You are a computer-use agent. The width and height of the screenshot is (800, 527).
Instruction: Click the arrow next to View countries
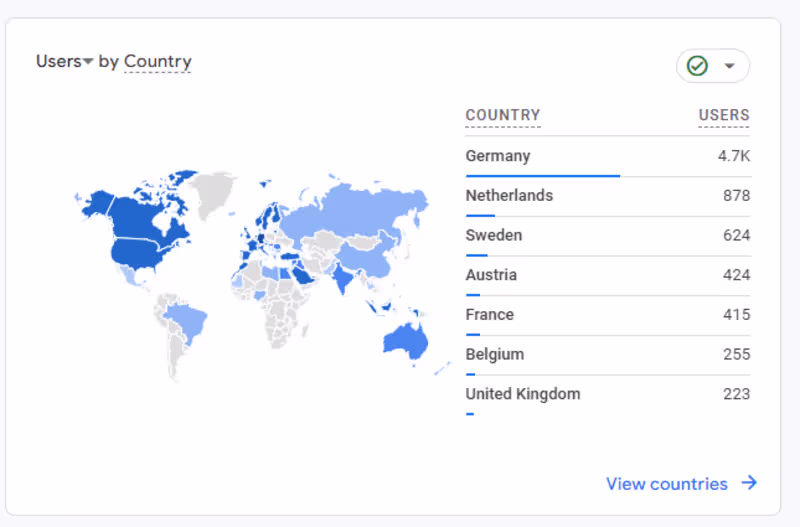[749, 484]
